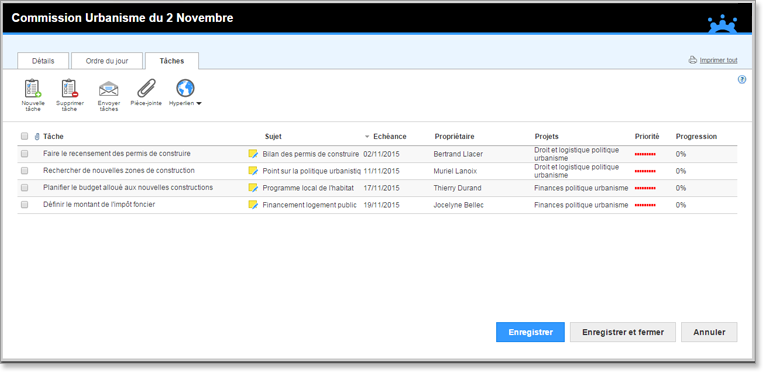Image resolution: width=772 pixels, height=380 pixels.
Task: Sort by the Sujet column header
Action: pyautogui.click(x=273, y=136)
